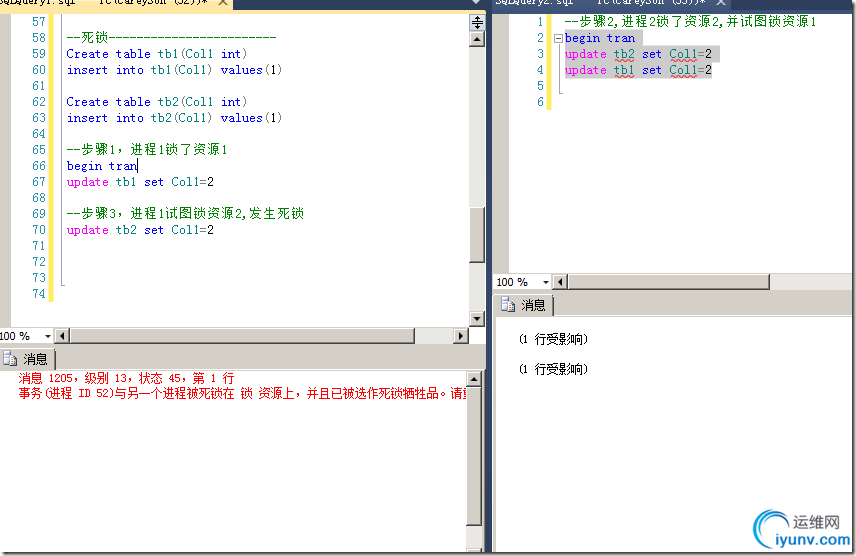Click the left editor's vertical scrollbar thumb

click(x=477, y=235)
